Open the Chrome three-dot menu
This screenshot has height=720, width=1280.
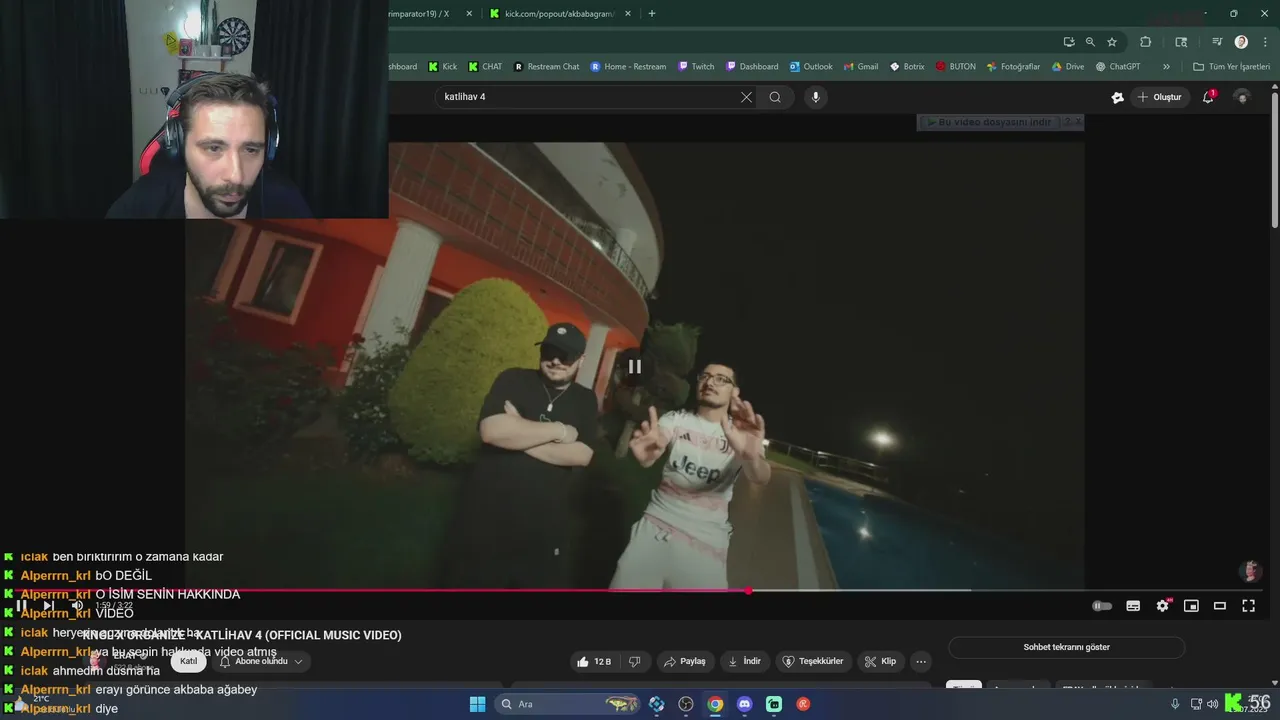coord(1265,42)
